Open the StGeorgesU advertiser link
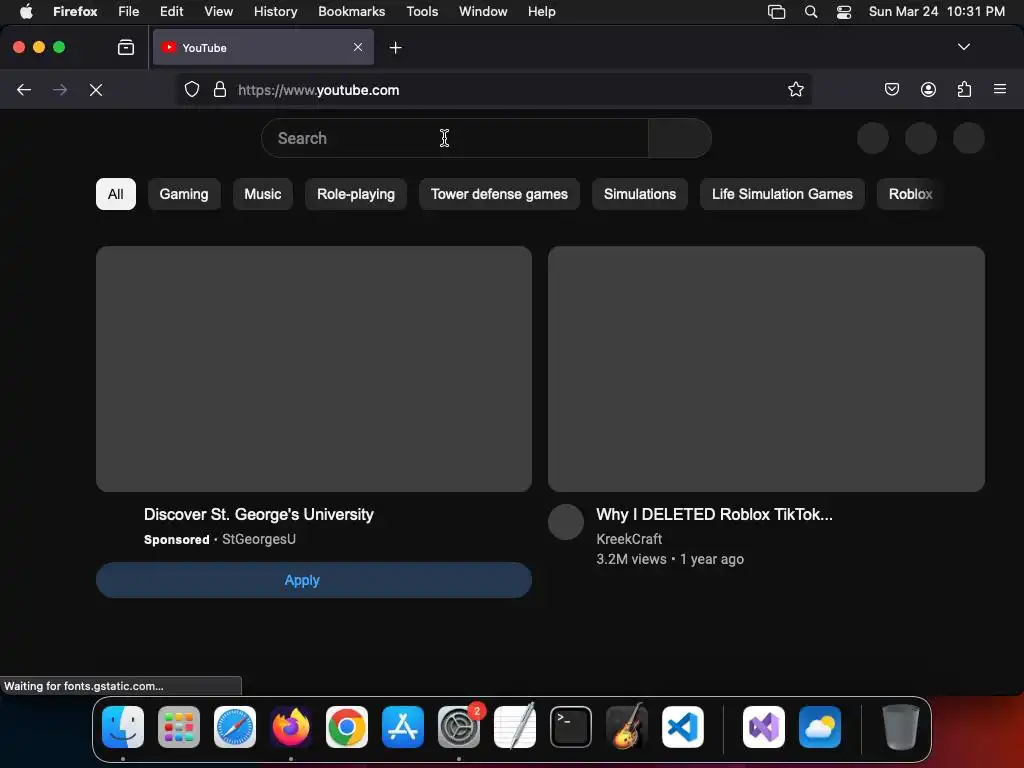1024x768 pixels. (x=259, y=539)
